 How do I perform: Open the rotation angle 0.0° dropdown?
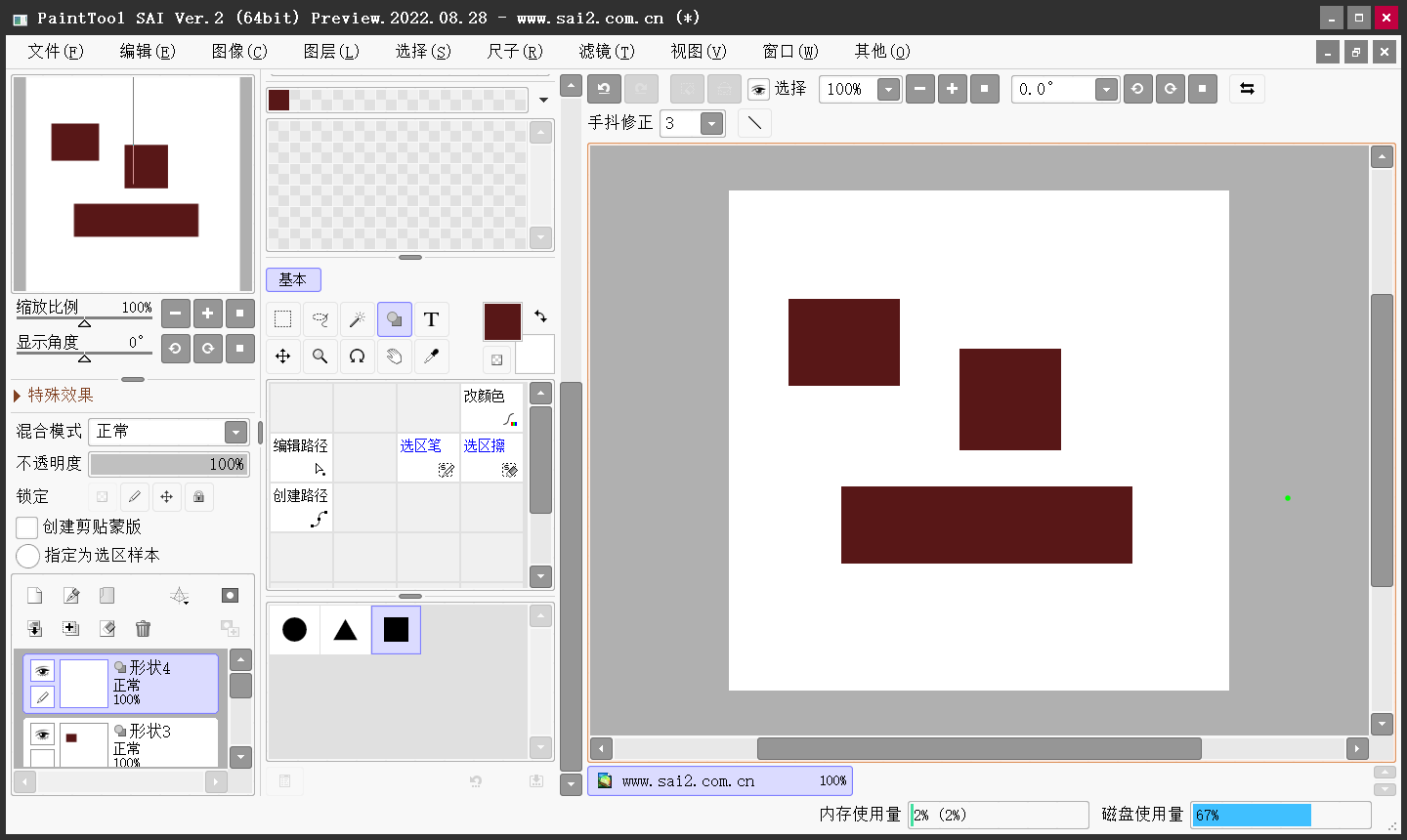pos(1106,90)
